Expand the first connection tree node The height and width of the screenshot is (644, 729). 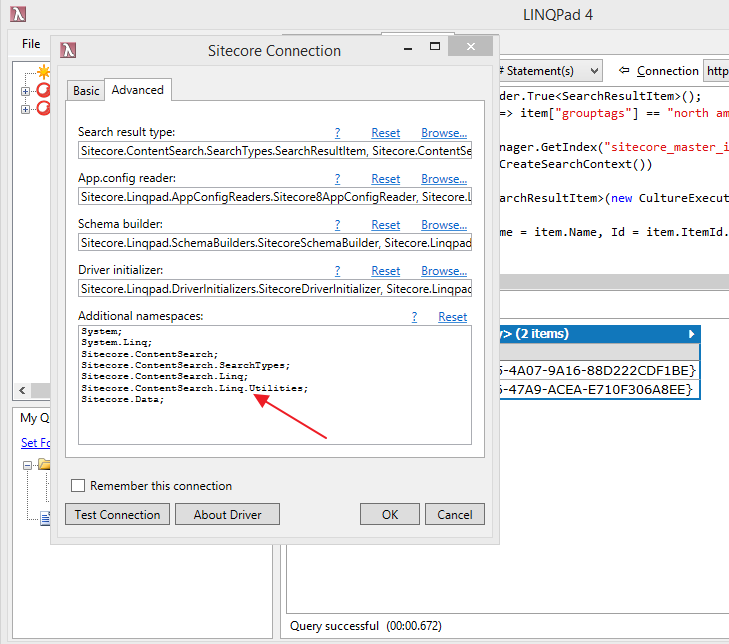coord(26,91)
